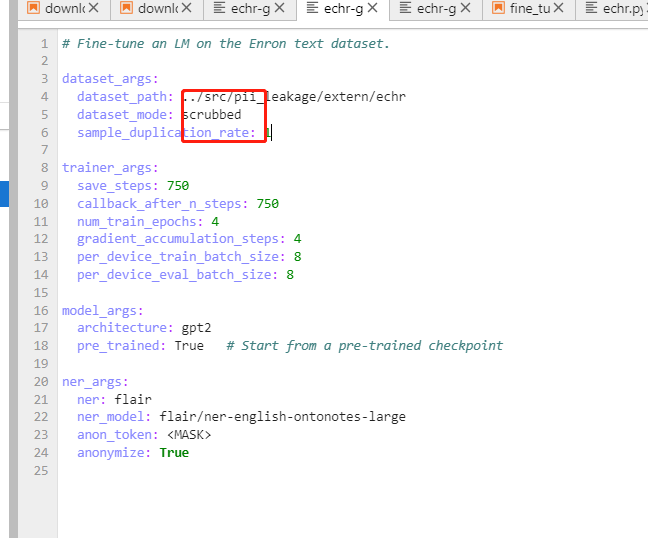Click the path value '../src/pii_leakage/extern/echr'

[x=294, y=96]
